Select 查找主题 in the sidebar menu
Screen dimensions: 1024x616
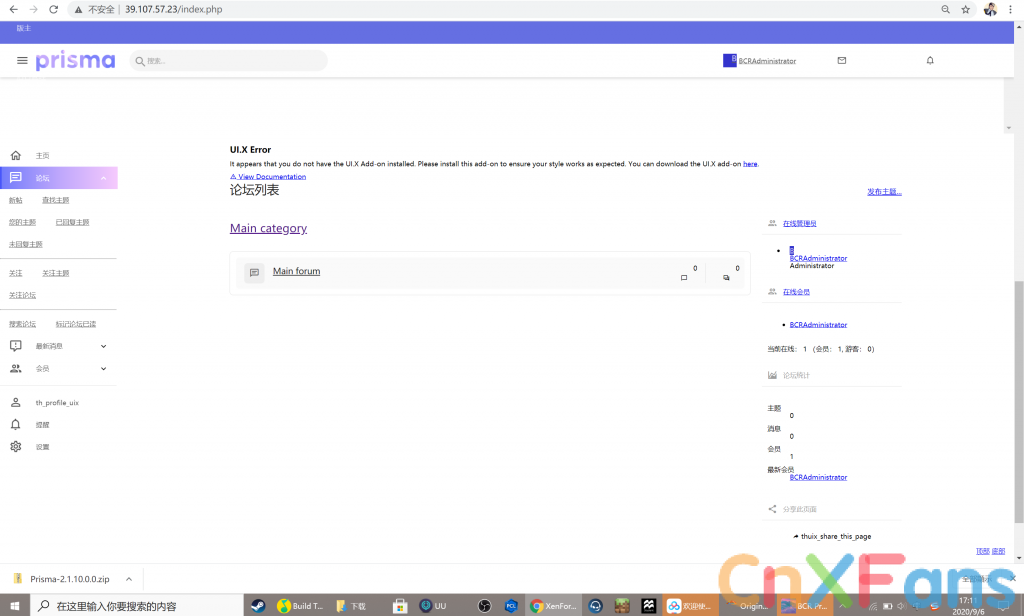click(x=55, y=200)
